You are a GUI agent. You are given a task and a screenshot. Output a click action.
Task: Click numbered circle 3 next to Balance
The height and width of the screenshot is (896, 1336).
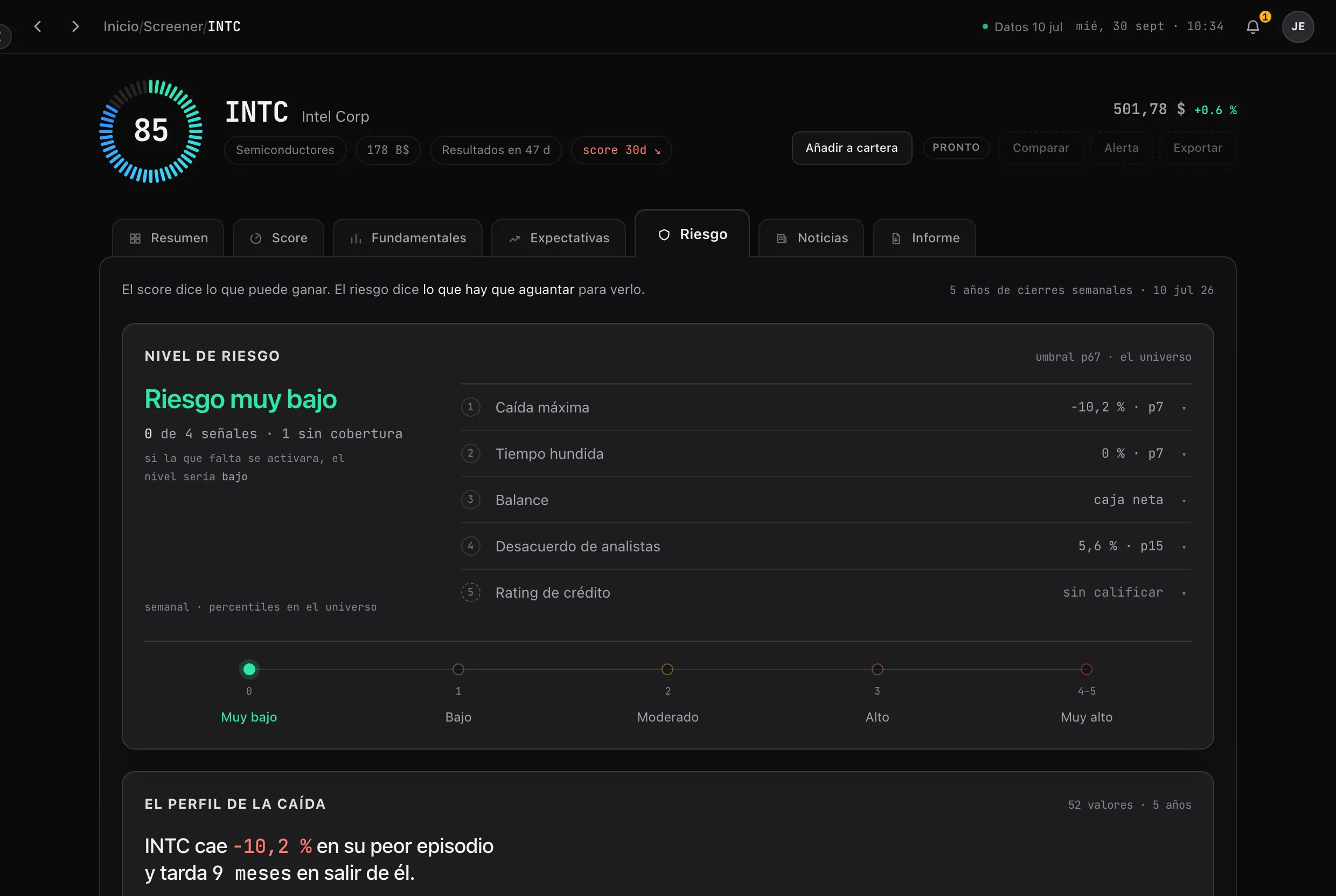(470, 500)
